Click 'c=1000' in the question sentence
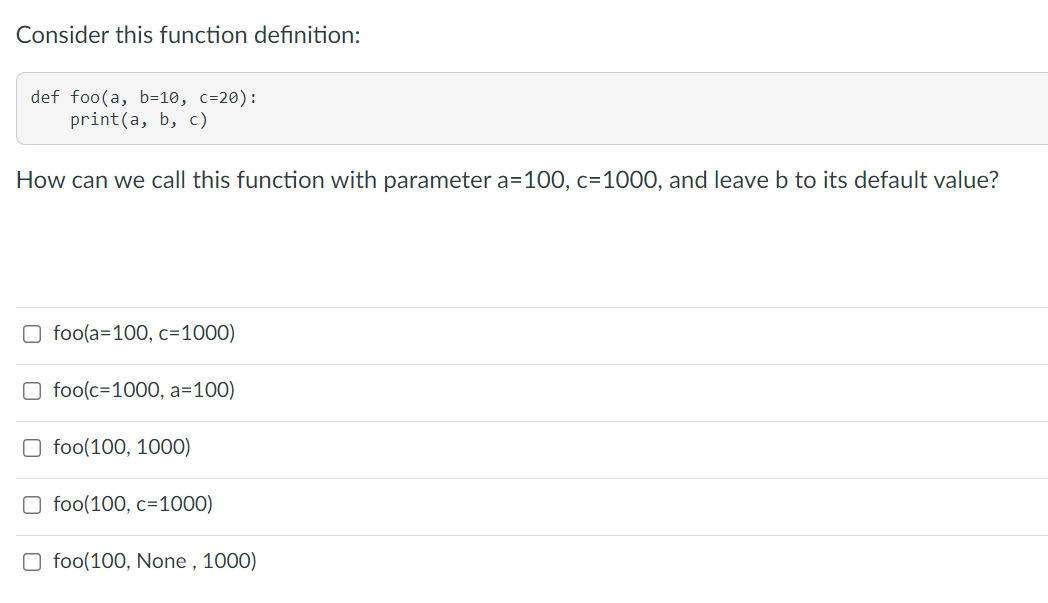The width and height of the screenshot is (1048, 603). pyautogui.click(x=616, y=180)
